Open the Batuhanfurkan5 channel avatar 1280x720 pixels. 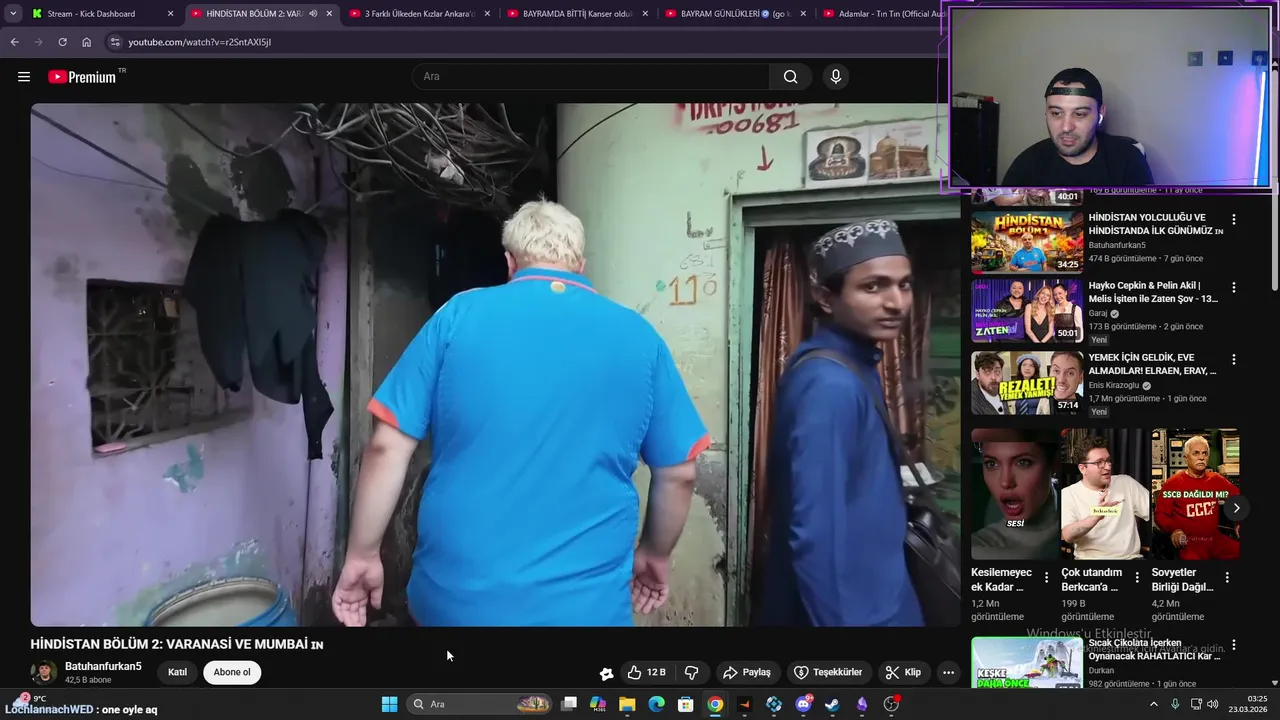(x=43, y=672)
